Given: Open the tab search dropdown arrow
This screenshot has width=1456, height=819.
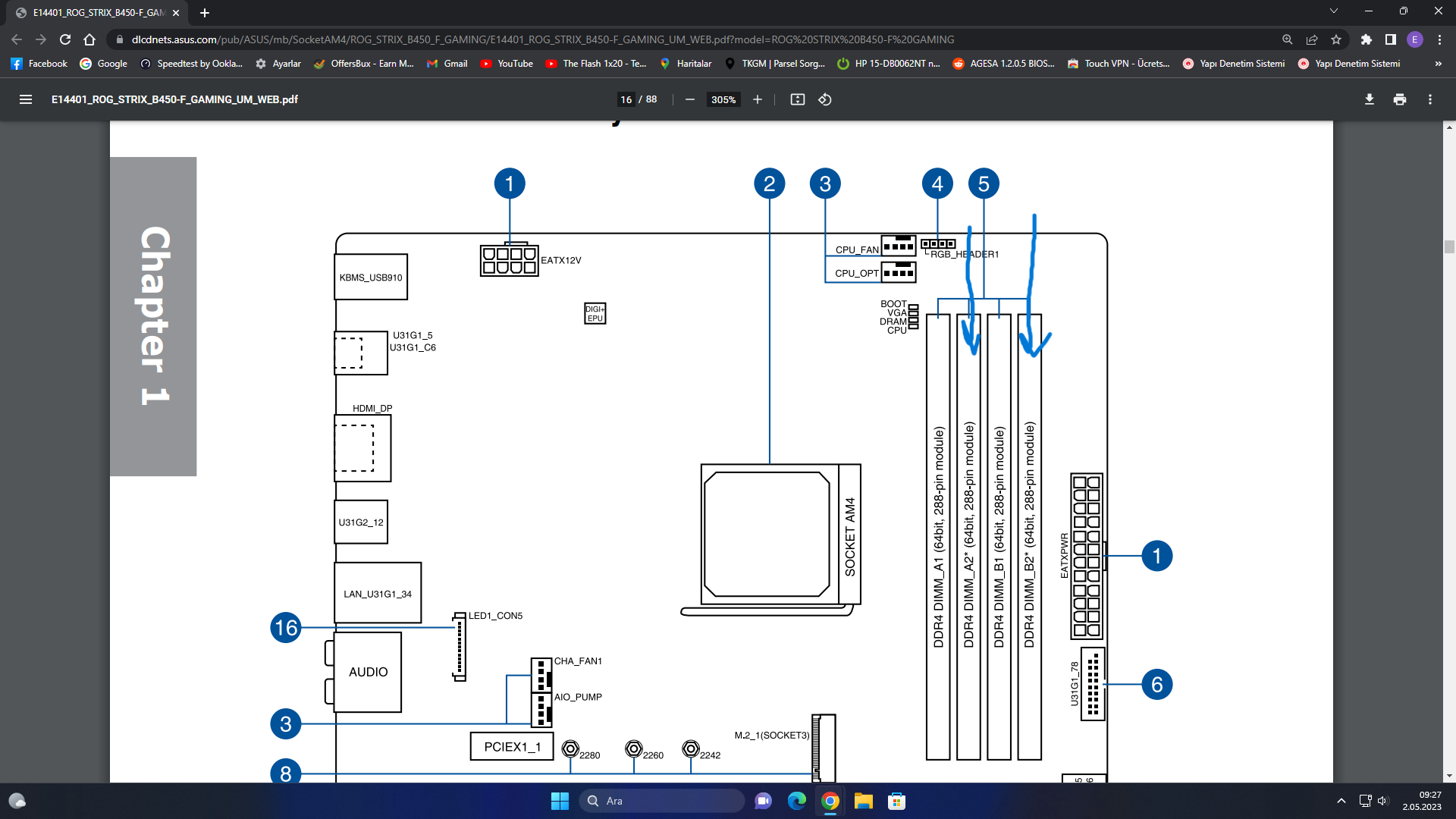Looking at the screenshot, I should tap(1334, 11).
